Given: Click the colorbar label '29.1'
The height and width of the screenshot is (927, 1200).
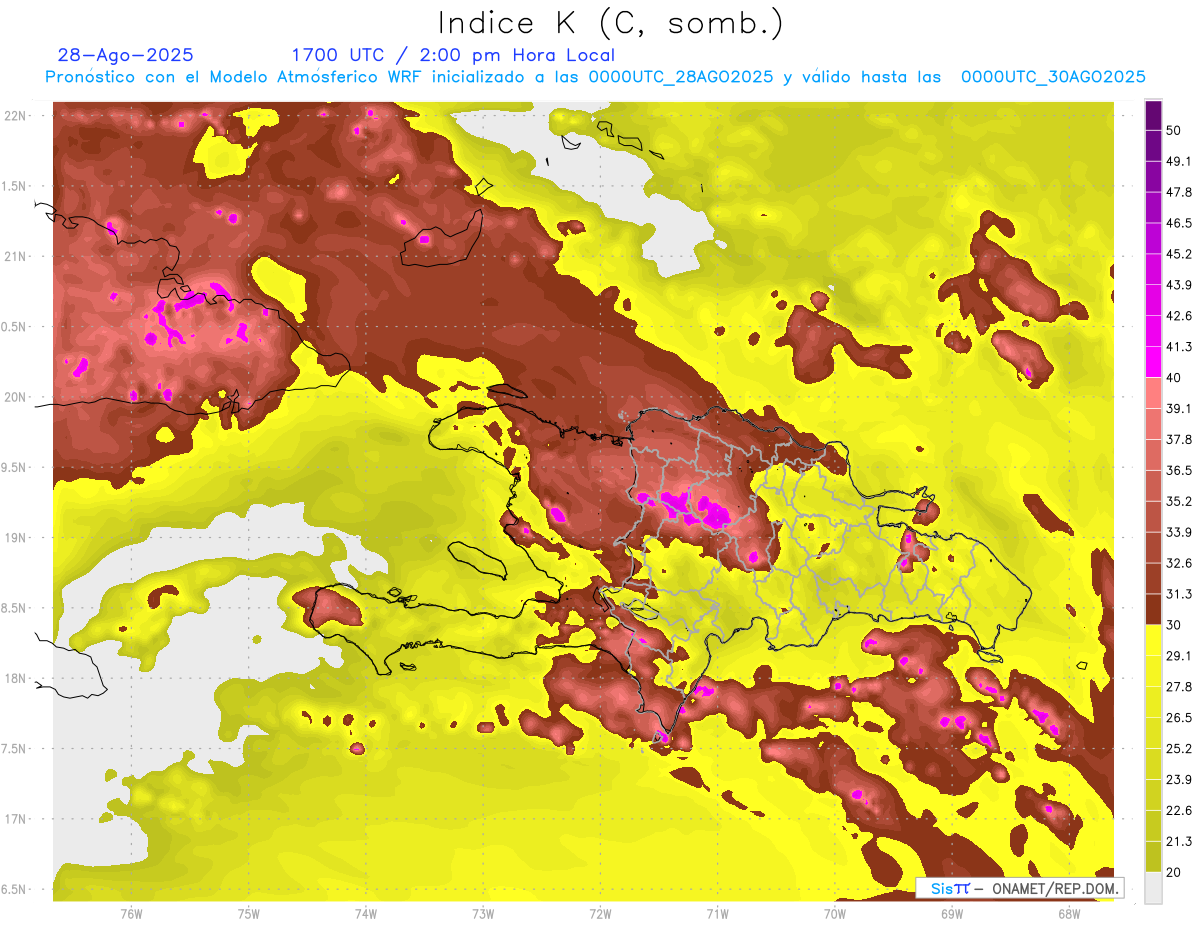Looking at the screenshot, I should [x=1179, y=655].
